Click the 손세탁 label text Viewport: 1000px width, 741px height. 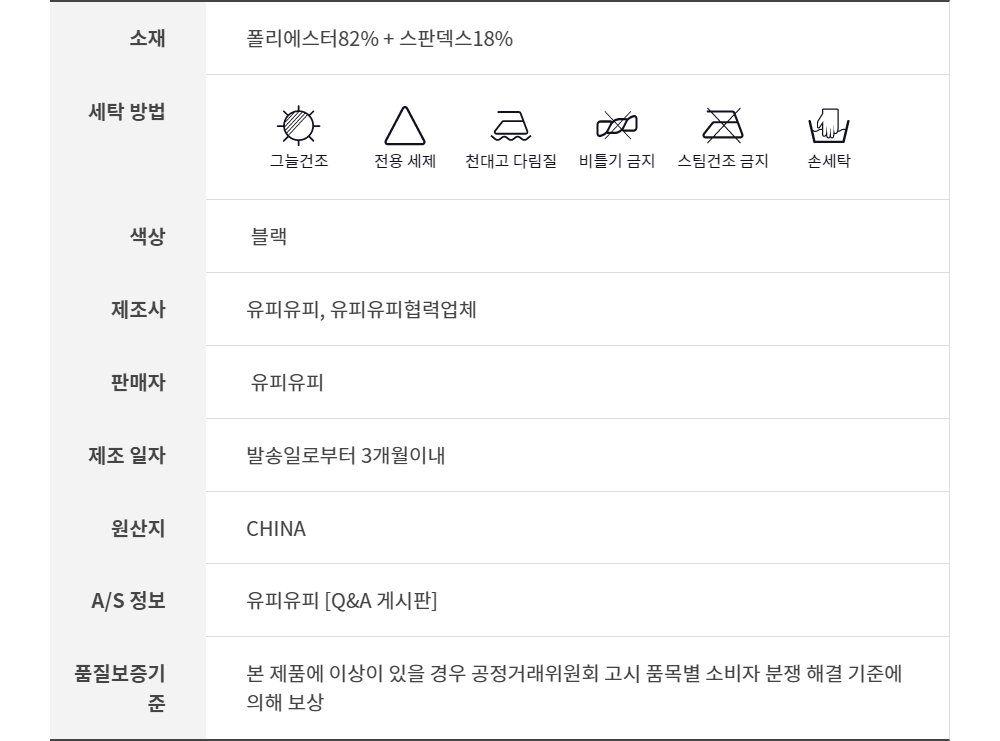click(828, 161)
